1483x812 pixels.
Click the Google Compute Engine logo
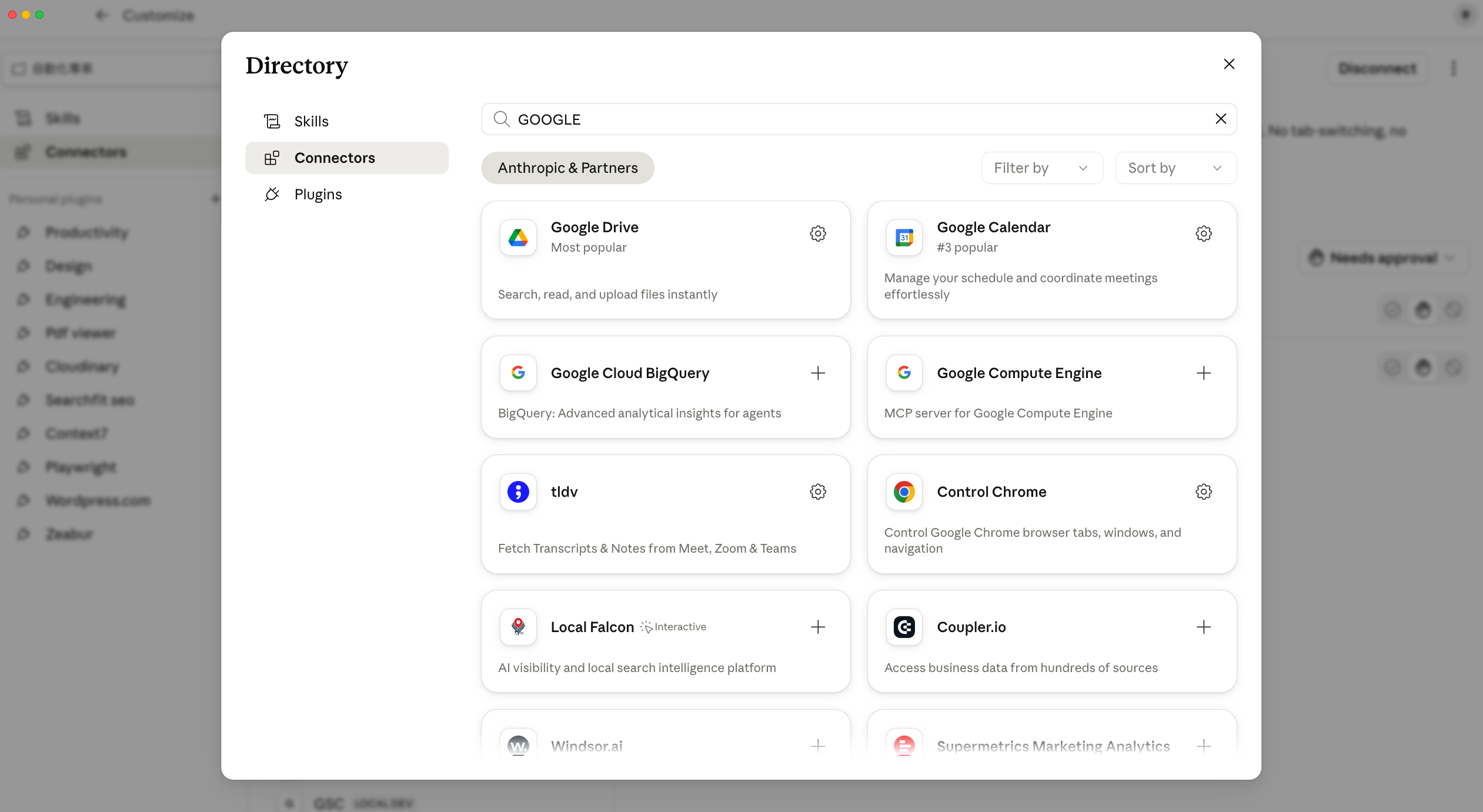click(x=904, y=373)
